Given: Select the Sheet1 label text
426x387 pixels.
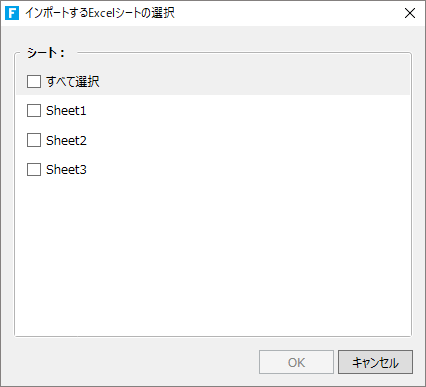Looking at the screenshot, I should pos(66,111).
